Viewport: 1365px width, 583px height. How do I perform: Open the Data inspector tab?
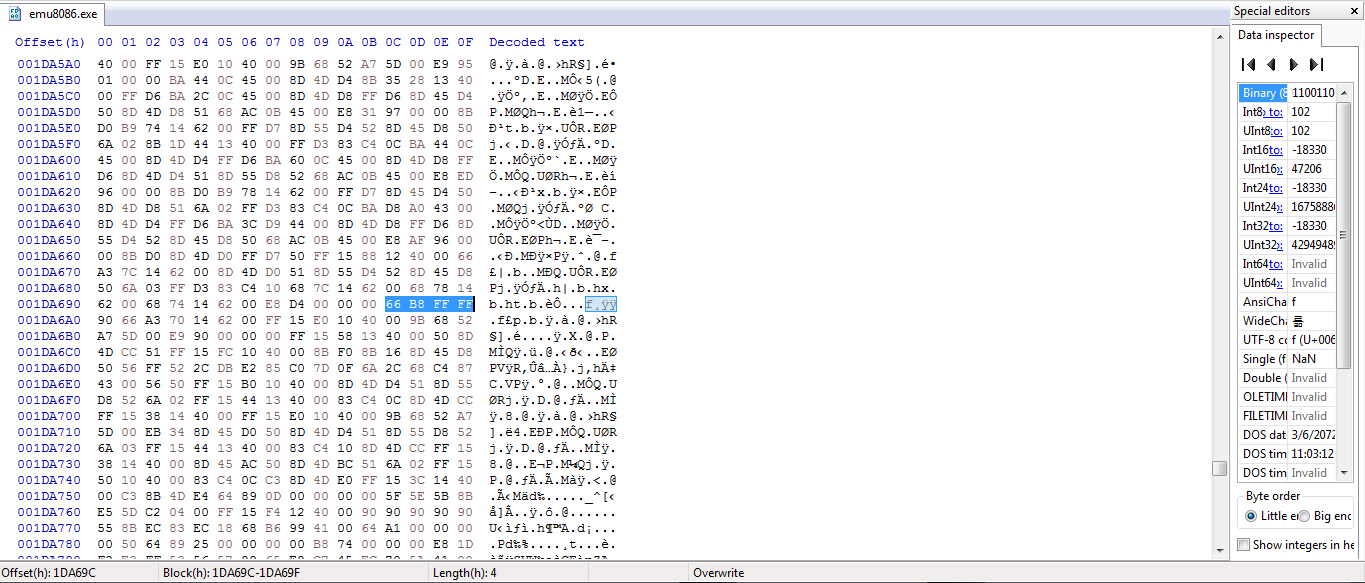(1276, 35)
